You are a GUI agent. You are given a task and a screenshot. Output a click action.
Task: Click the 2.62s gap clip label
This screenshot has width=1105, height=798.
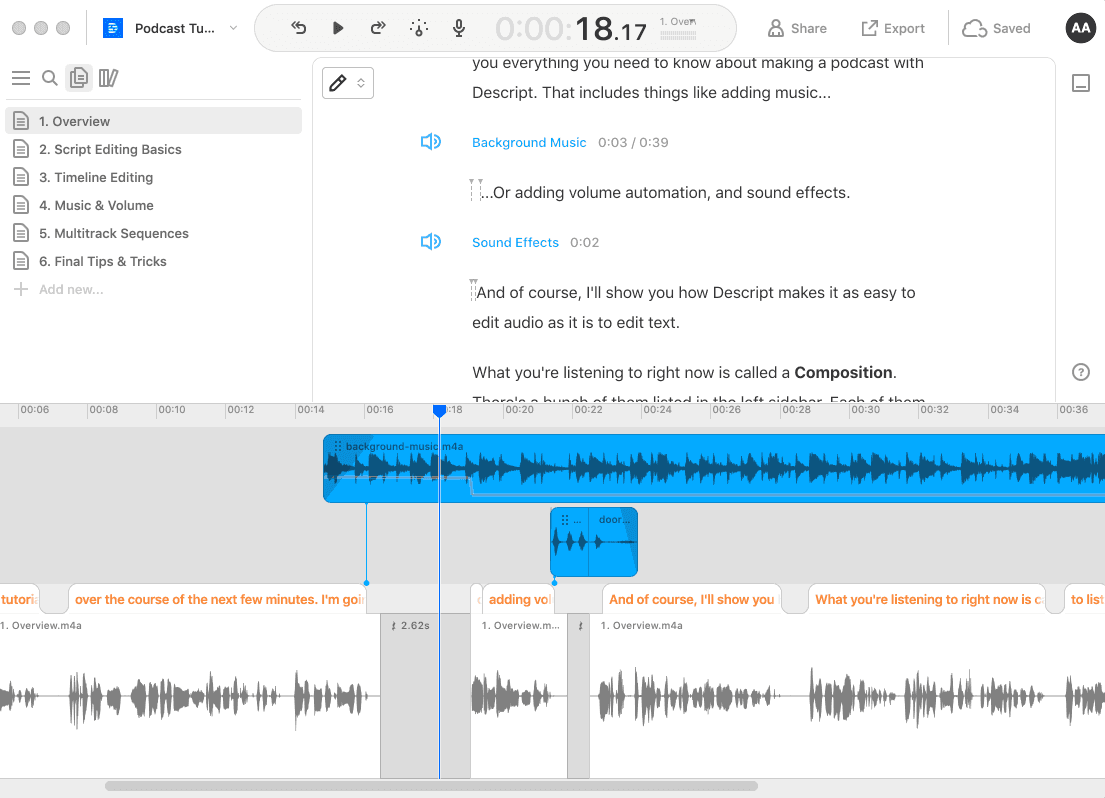click(x=411, y=625)
